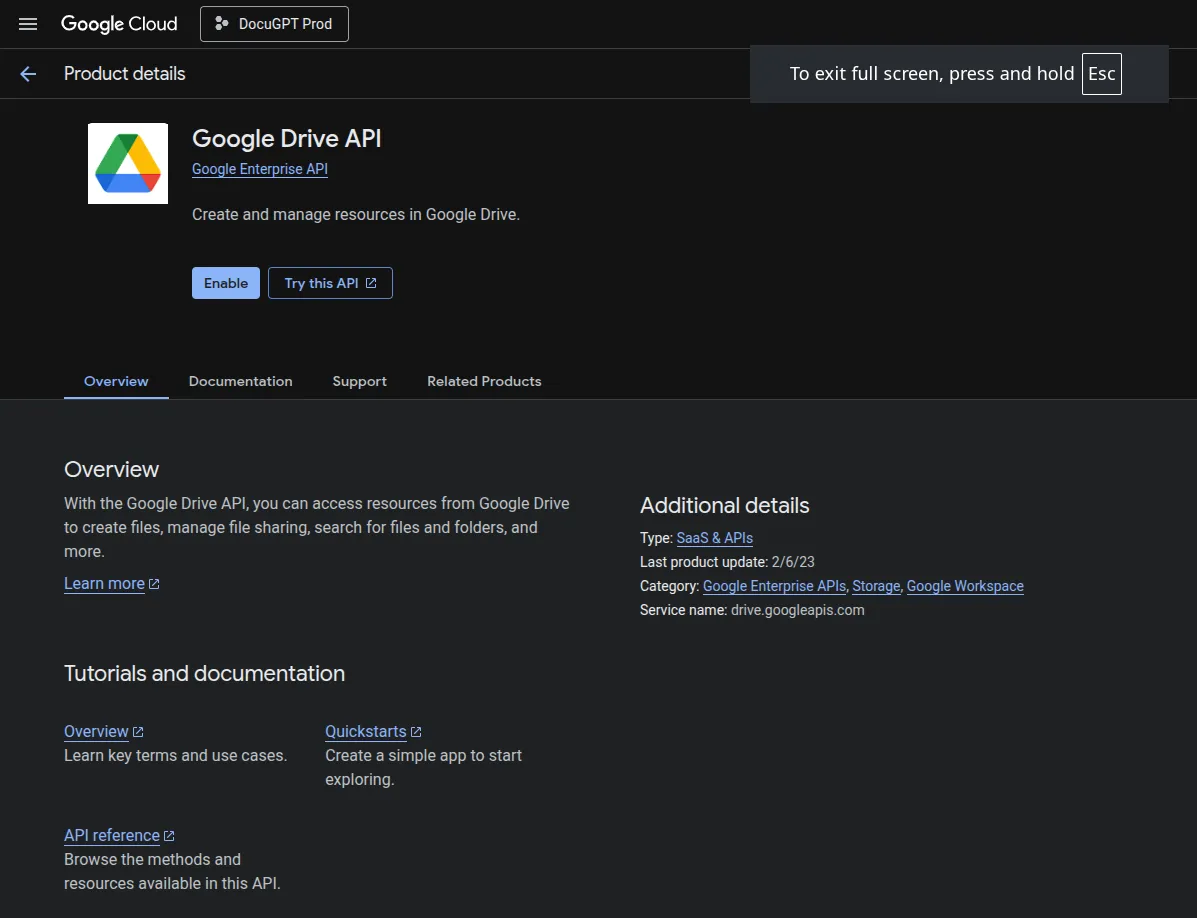Click the Google Drive logo thumbnail
Viewport: 1197px width, 918px height.
[x=127, y=163]
